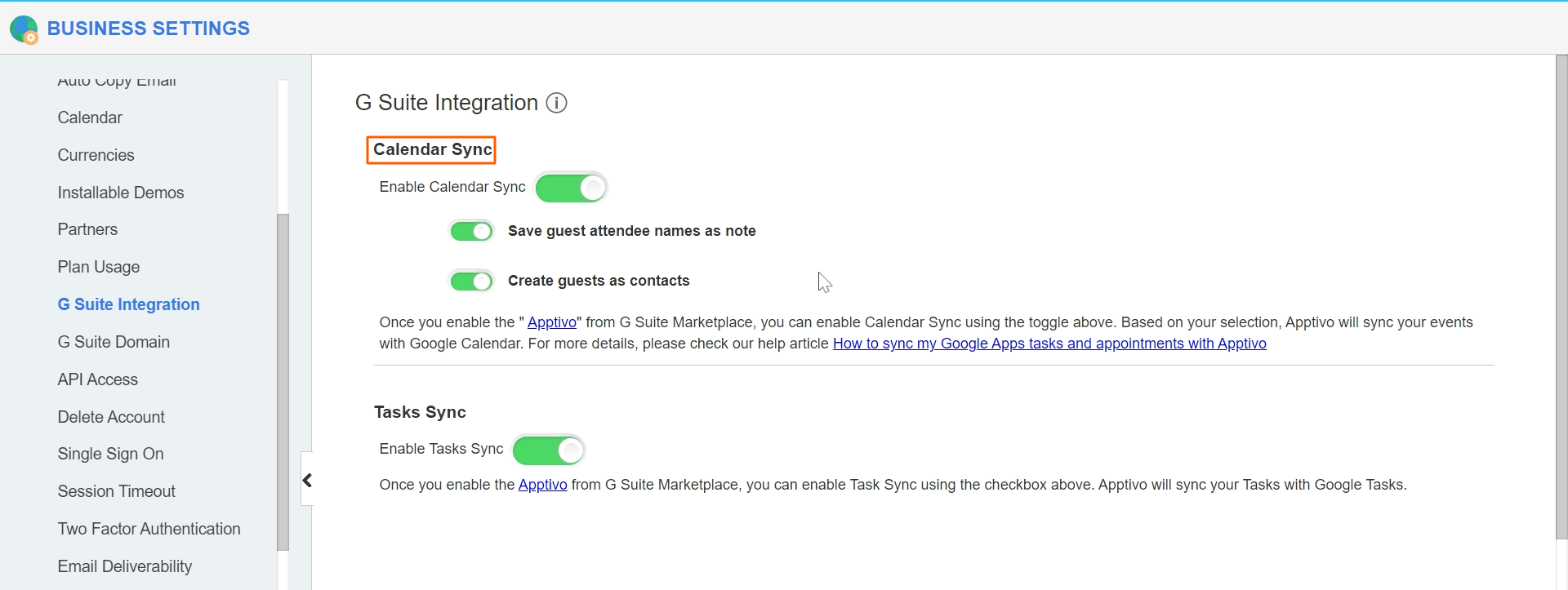Click the Business Settings globe logo icon
The width and height of the screenshot is (1568, 590).
click(24, 29)
